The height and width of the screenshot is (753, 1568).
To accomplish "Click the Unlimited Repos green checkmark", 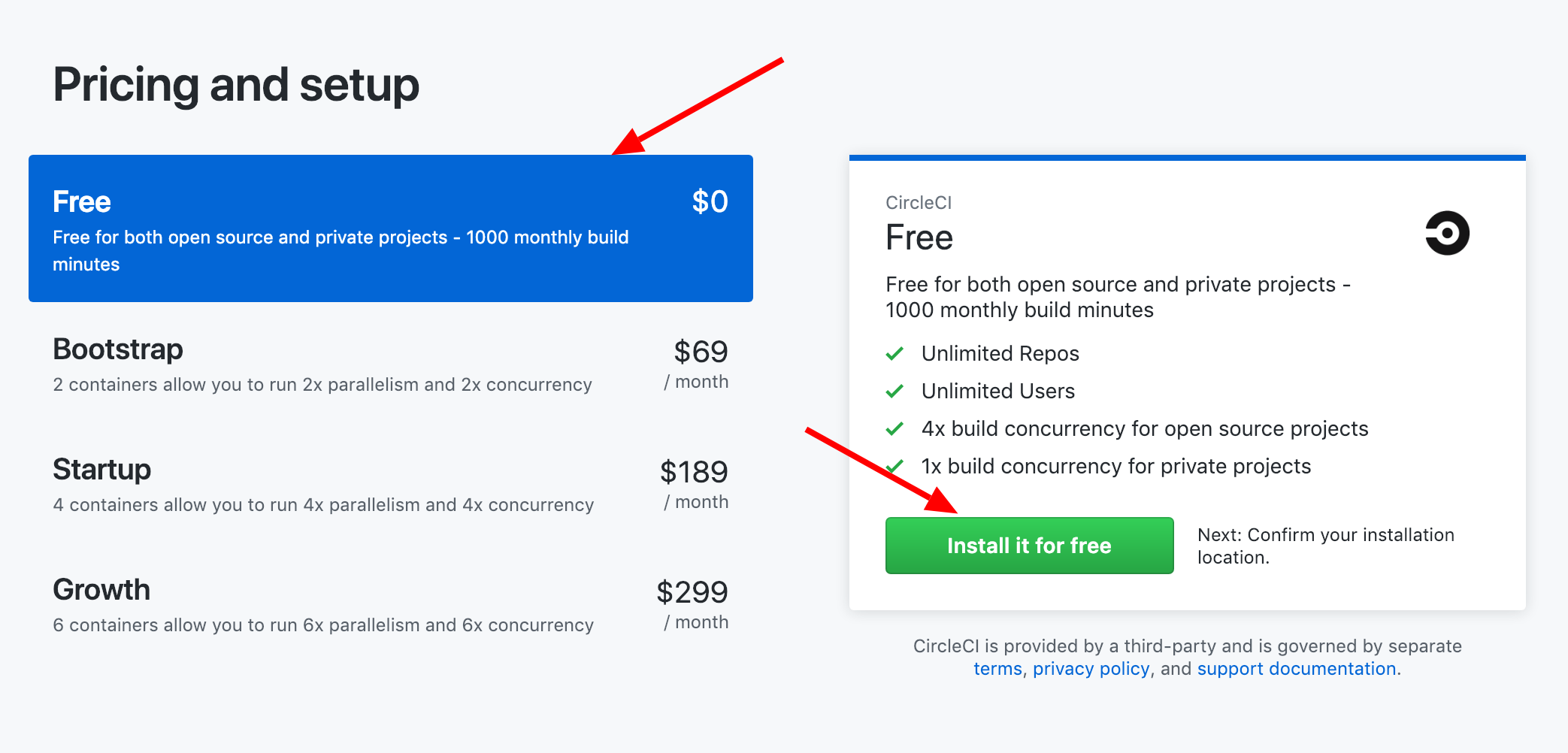I will coord(894,353).
